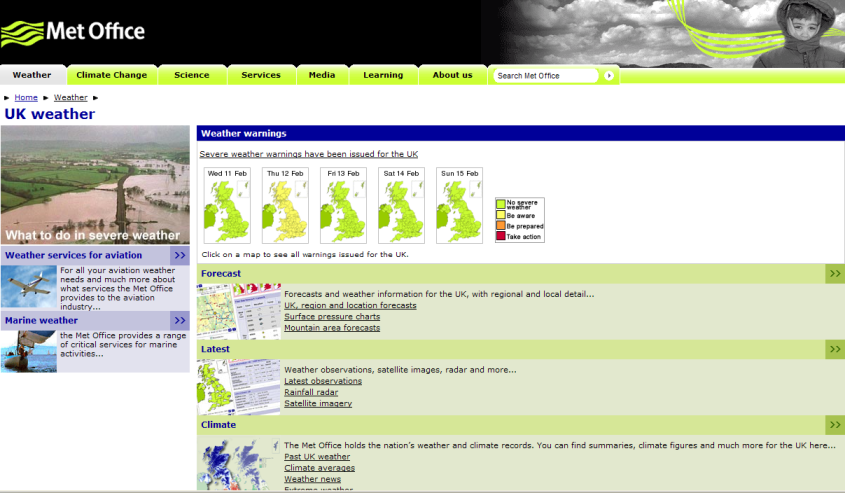Expand the Climate section arrow

coord(835,425)
